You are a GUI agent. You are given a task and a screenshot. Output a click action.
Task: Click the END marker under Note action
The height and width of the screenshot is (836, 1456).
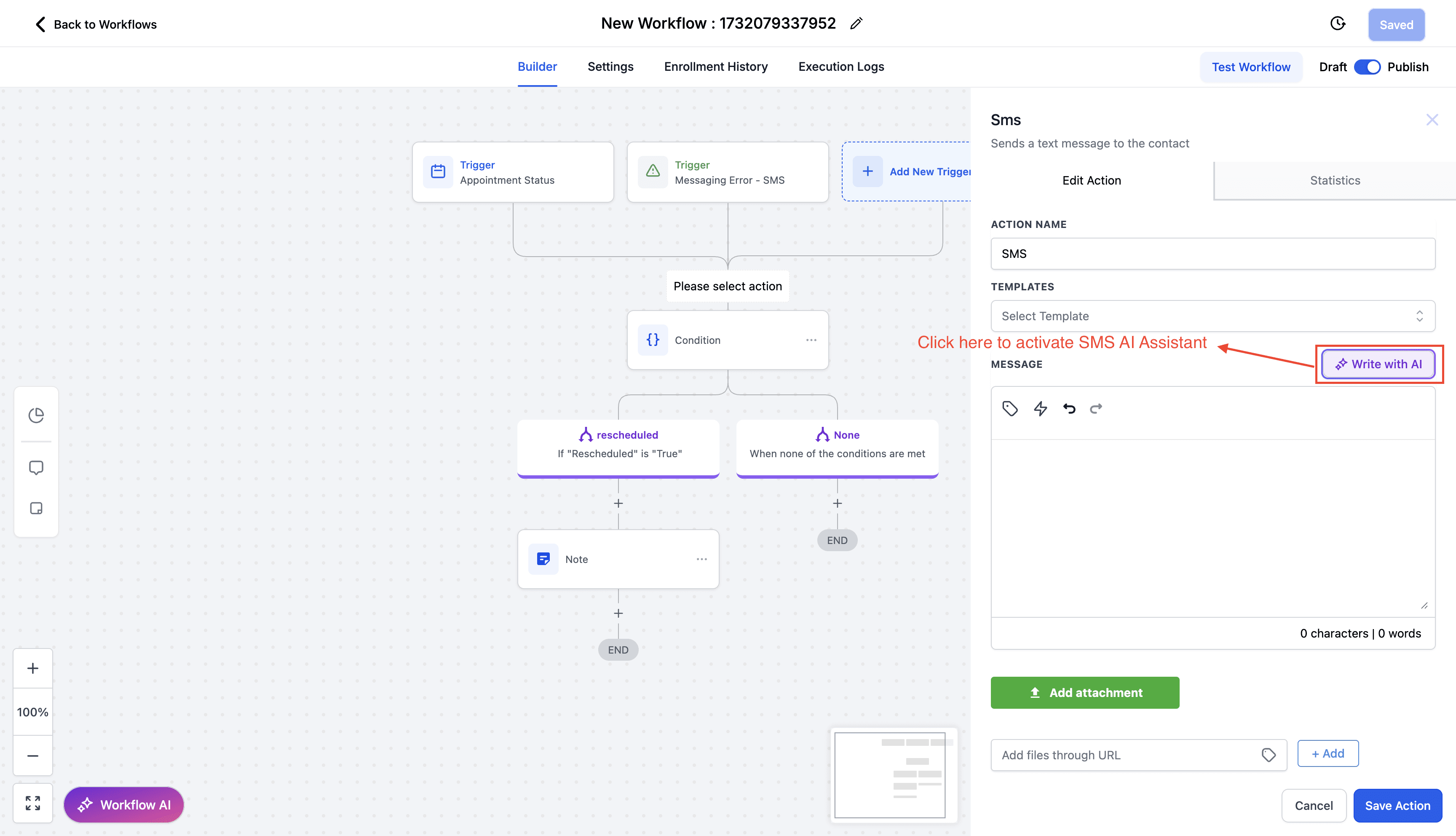(x=618, y=650)
